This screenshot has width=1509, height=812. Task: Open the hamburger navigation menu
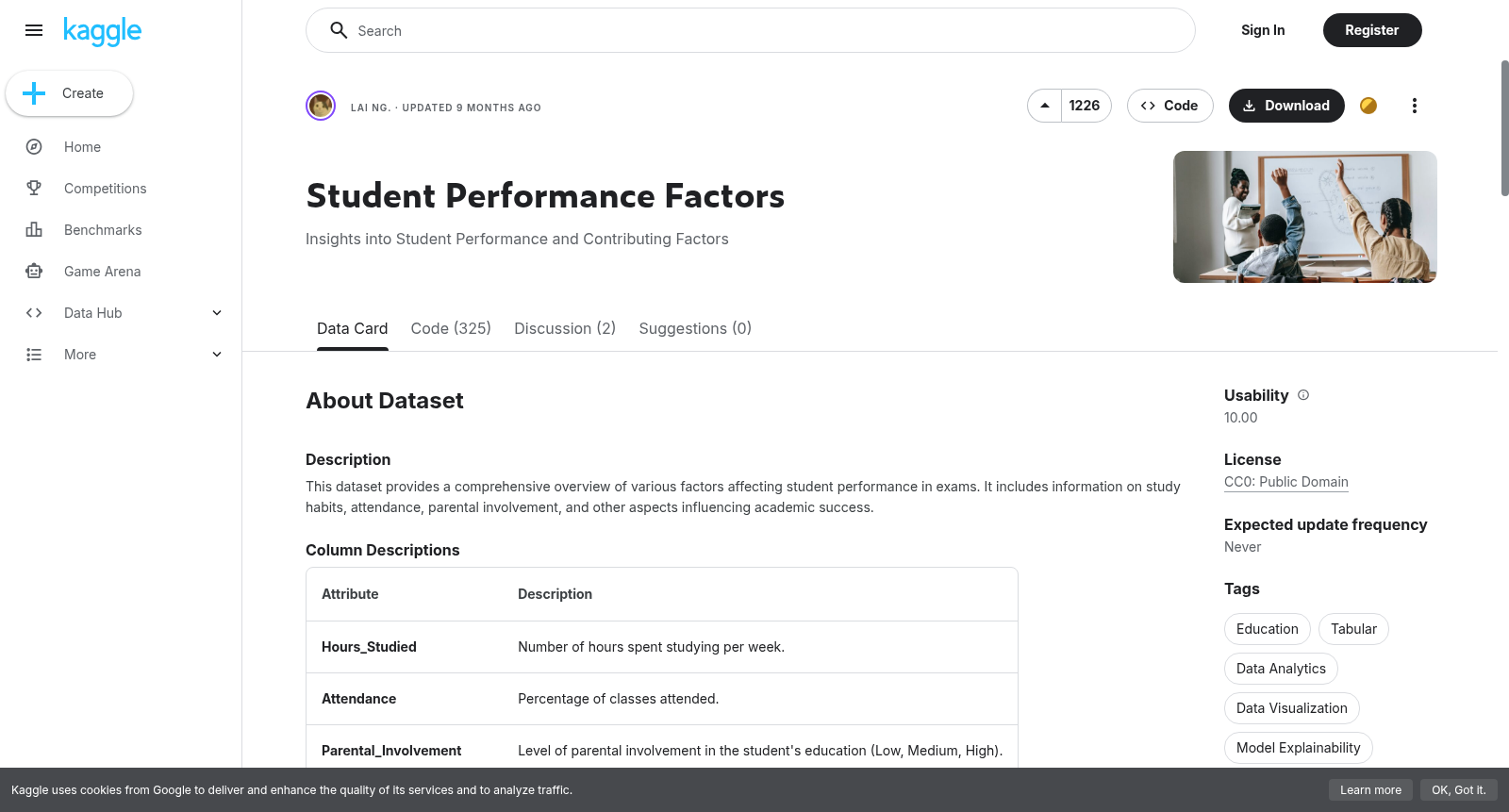click(x=34, y=30)
